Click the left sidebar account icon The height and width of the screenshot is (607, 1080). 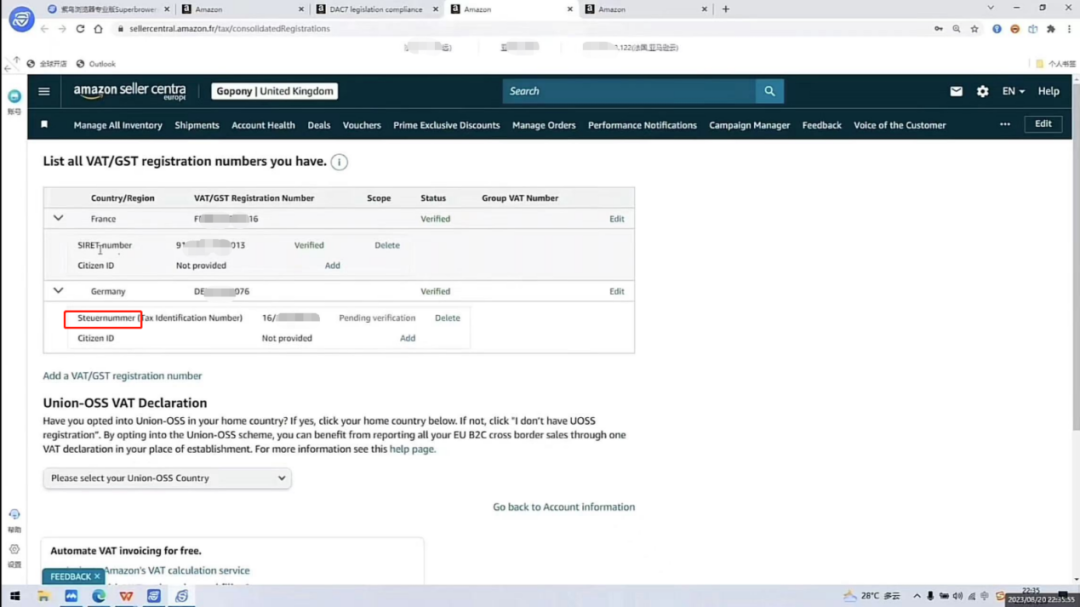[x=14, y=96]
